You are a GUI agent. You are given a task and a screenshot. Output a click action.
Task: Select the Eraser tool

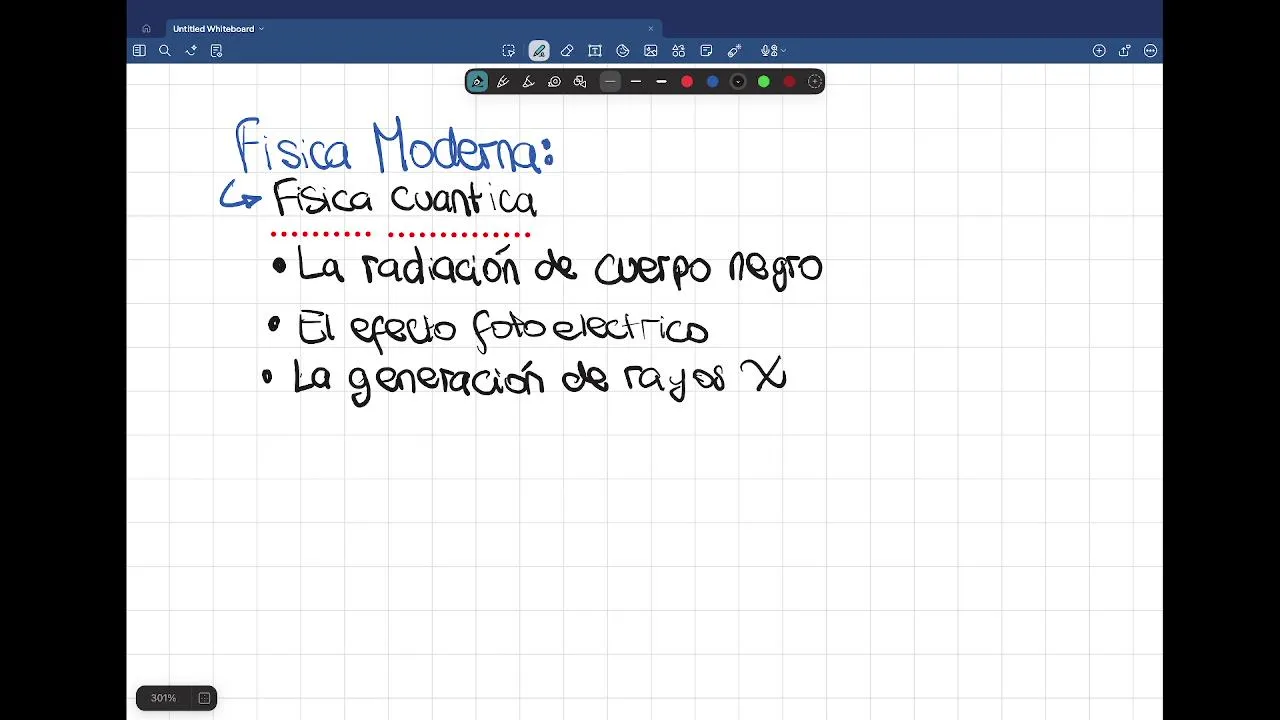coord(567,51)
